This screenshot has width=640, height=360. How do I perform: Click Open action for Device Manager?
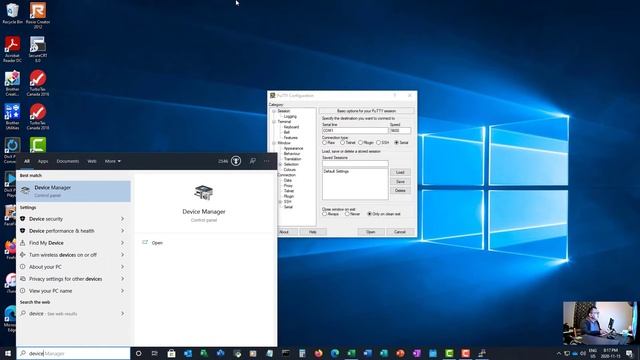pos(157,243)
